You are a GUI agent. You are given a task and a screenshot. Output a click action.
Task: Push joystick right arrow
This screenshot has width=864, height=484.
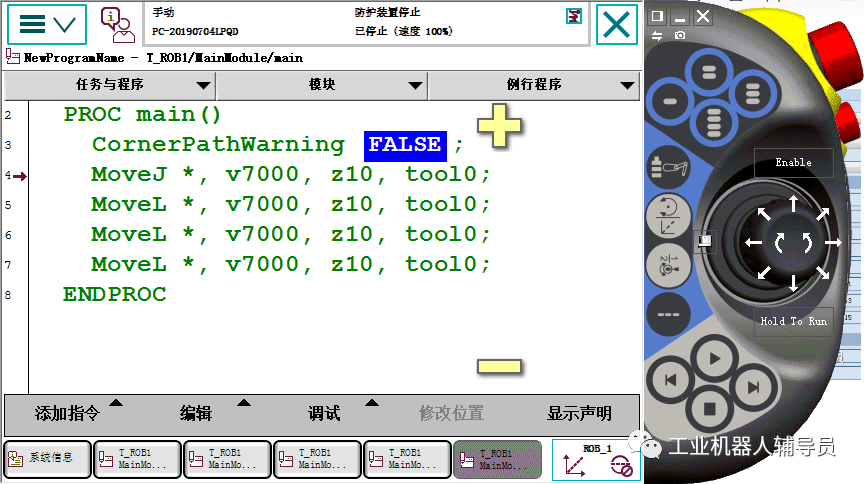coord(833,243)
